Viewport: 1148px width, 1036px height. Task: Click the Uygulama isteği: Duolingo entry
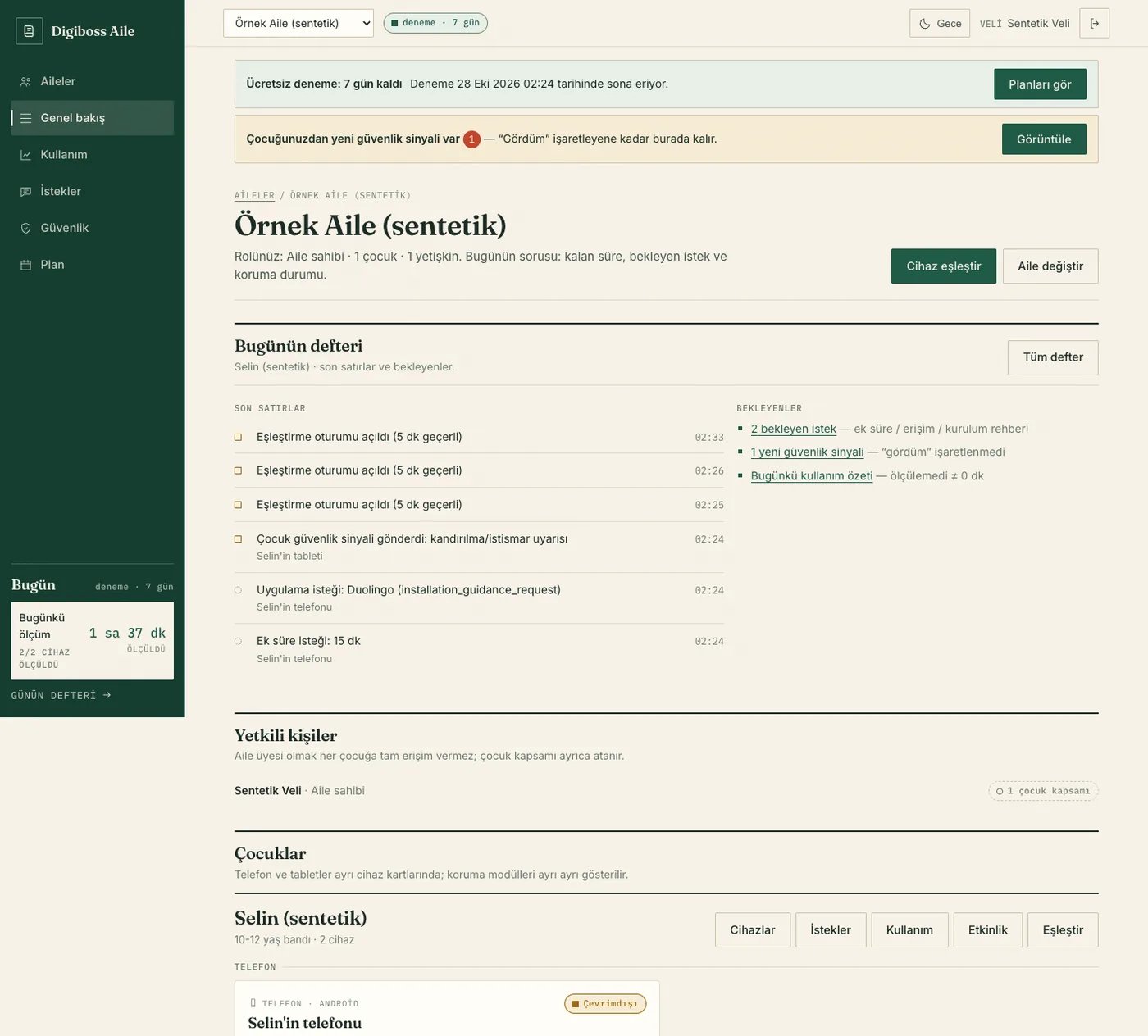click(x=479, y=598)
